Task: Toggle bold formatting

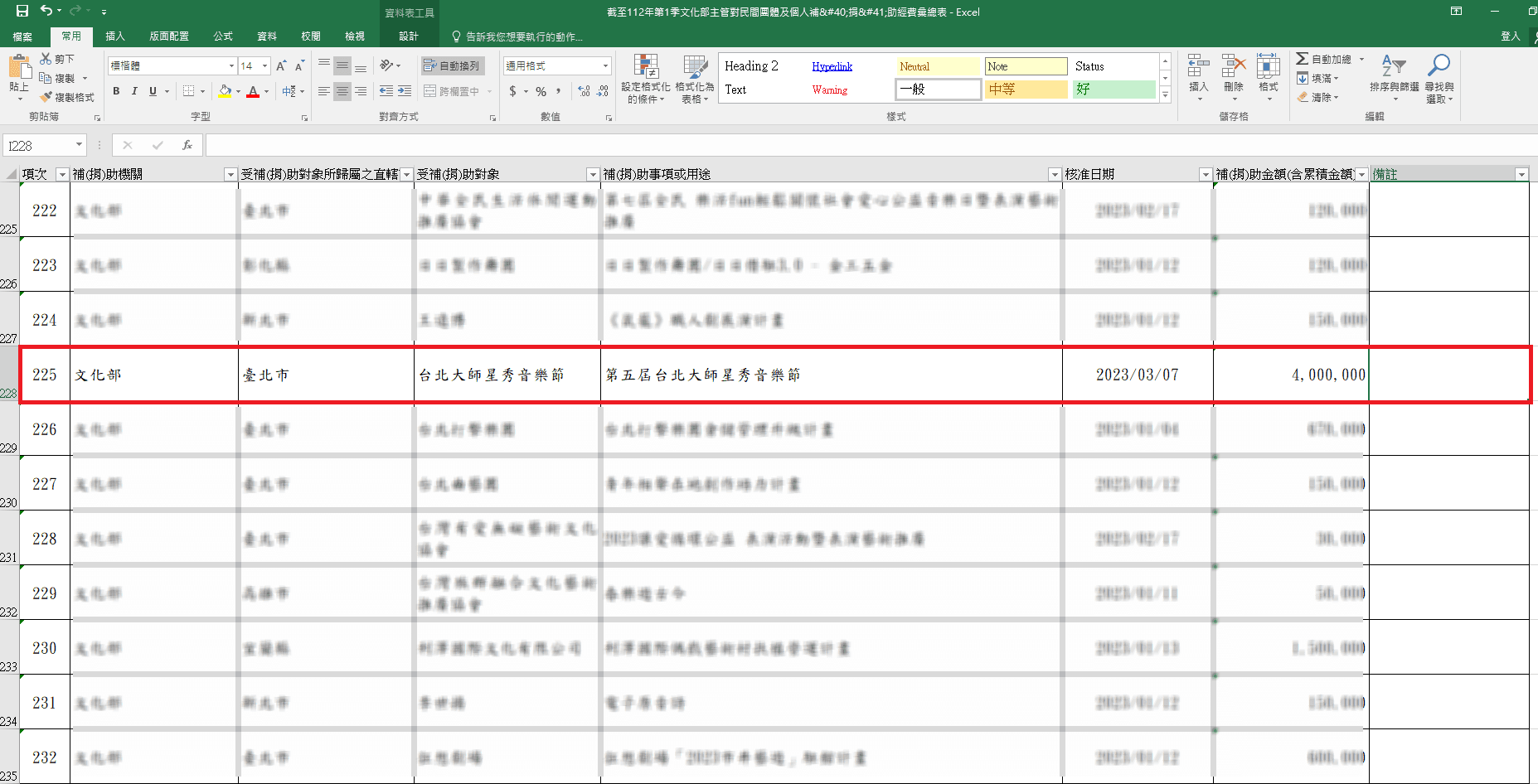Action: [116, 91]
